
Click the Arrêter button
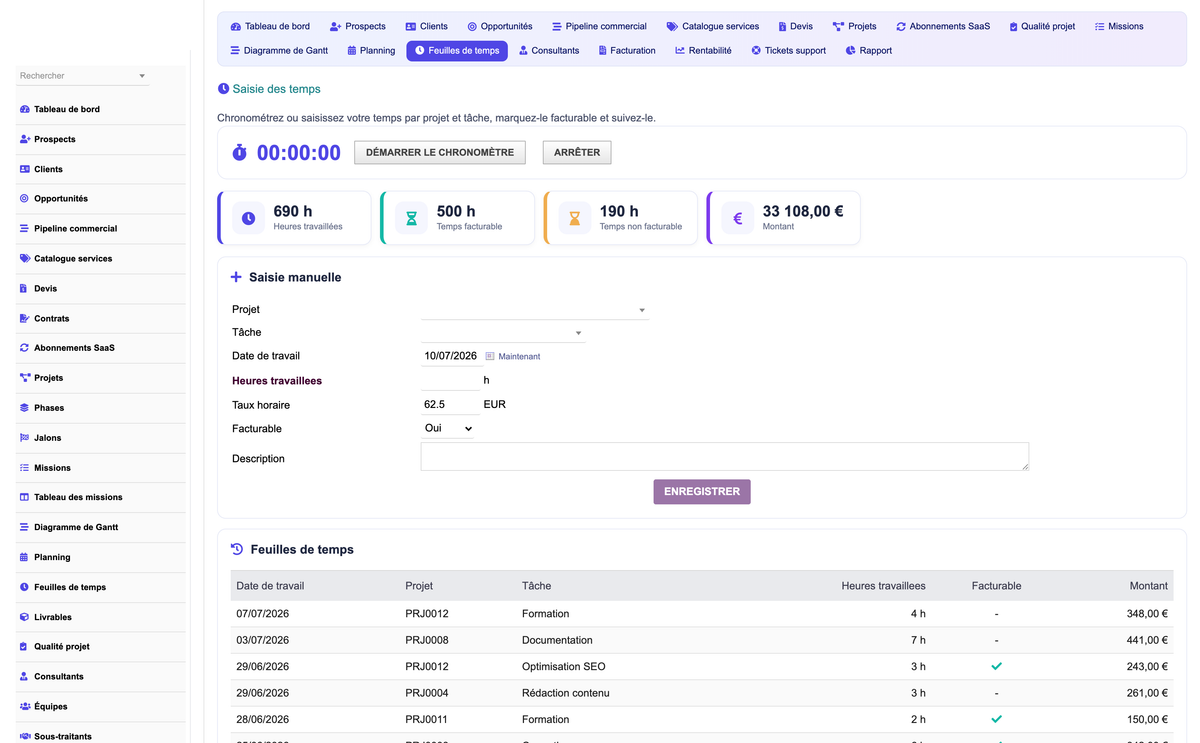tap(577, 153)
